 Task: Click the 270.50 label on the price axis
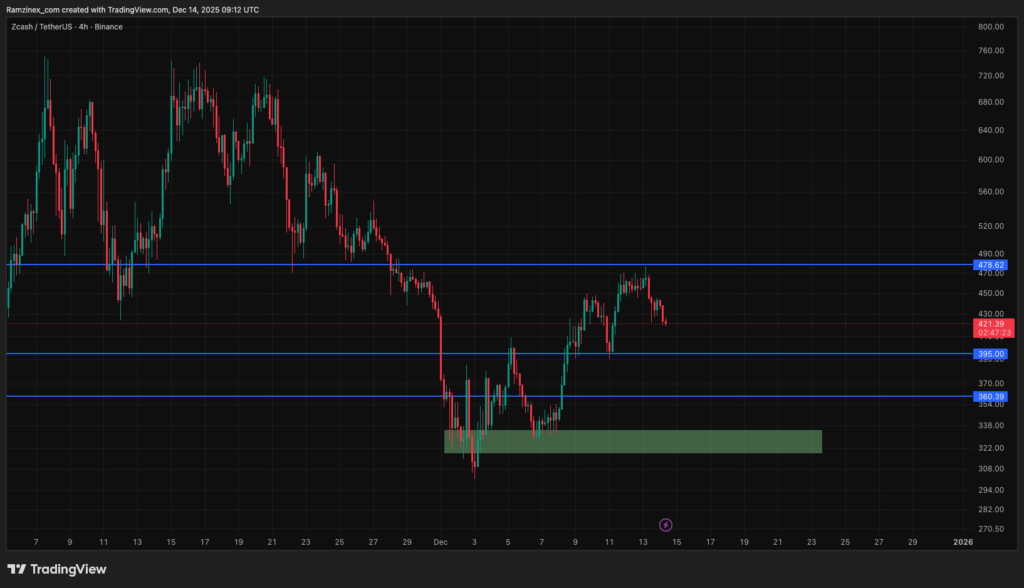tap(991, 529)
